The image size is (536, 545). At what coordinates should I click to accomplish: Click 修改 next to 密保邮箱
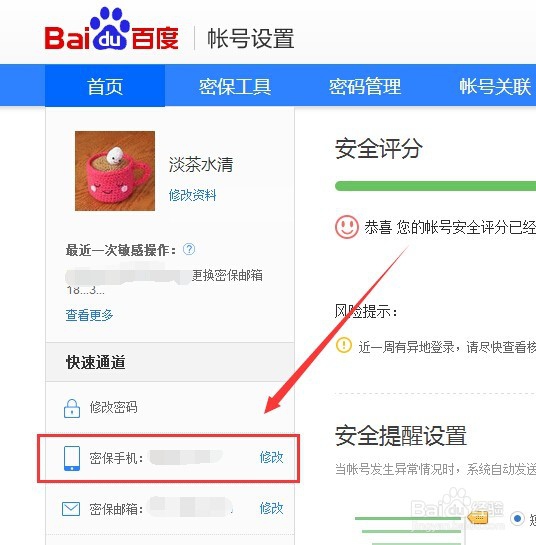coord(271,508)
